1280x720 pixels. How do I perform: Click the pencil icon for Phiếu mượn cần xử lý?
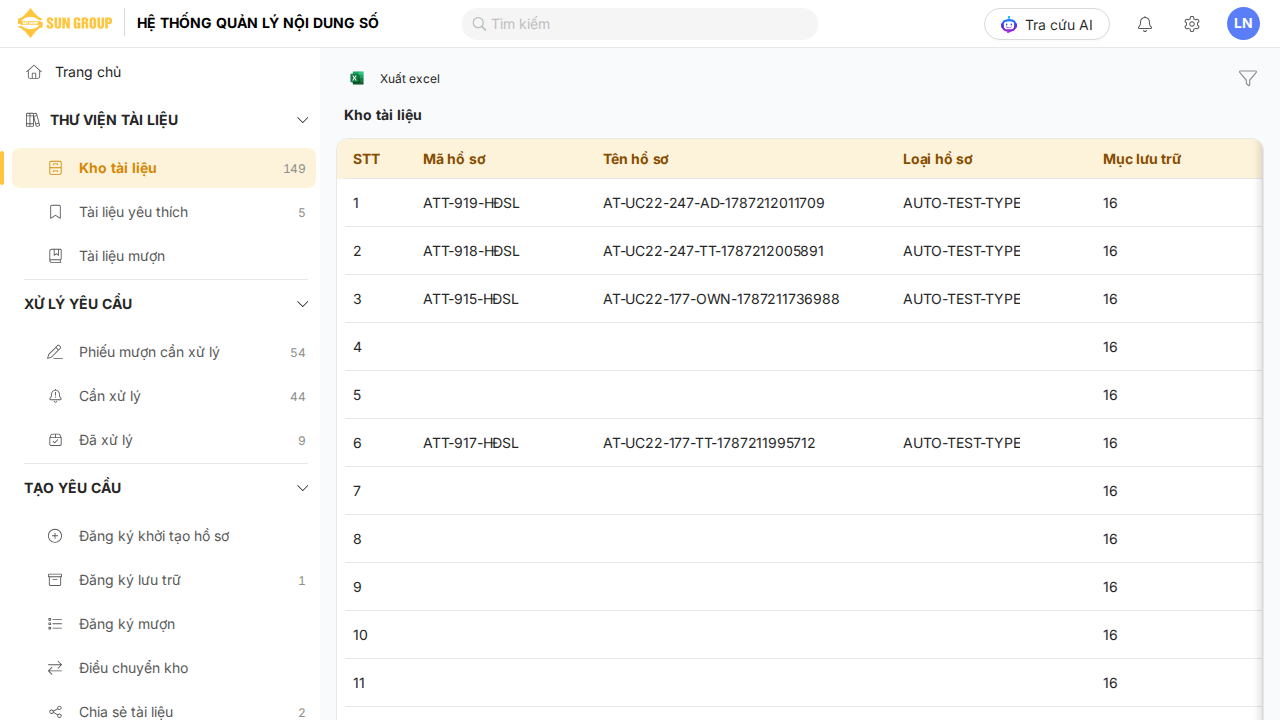(x=56, y=352)
